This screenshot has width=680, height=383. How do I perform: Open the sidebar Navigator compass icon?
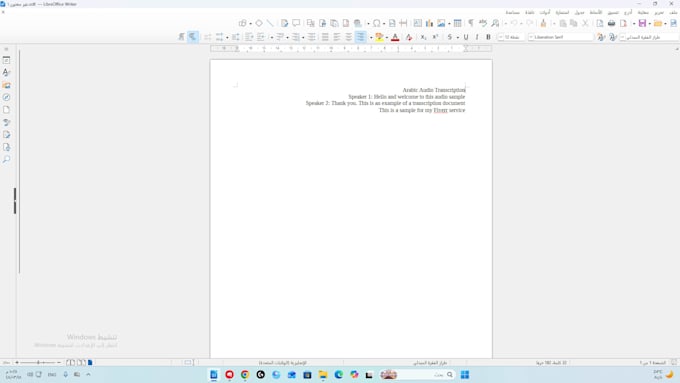click(6, 97)
